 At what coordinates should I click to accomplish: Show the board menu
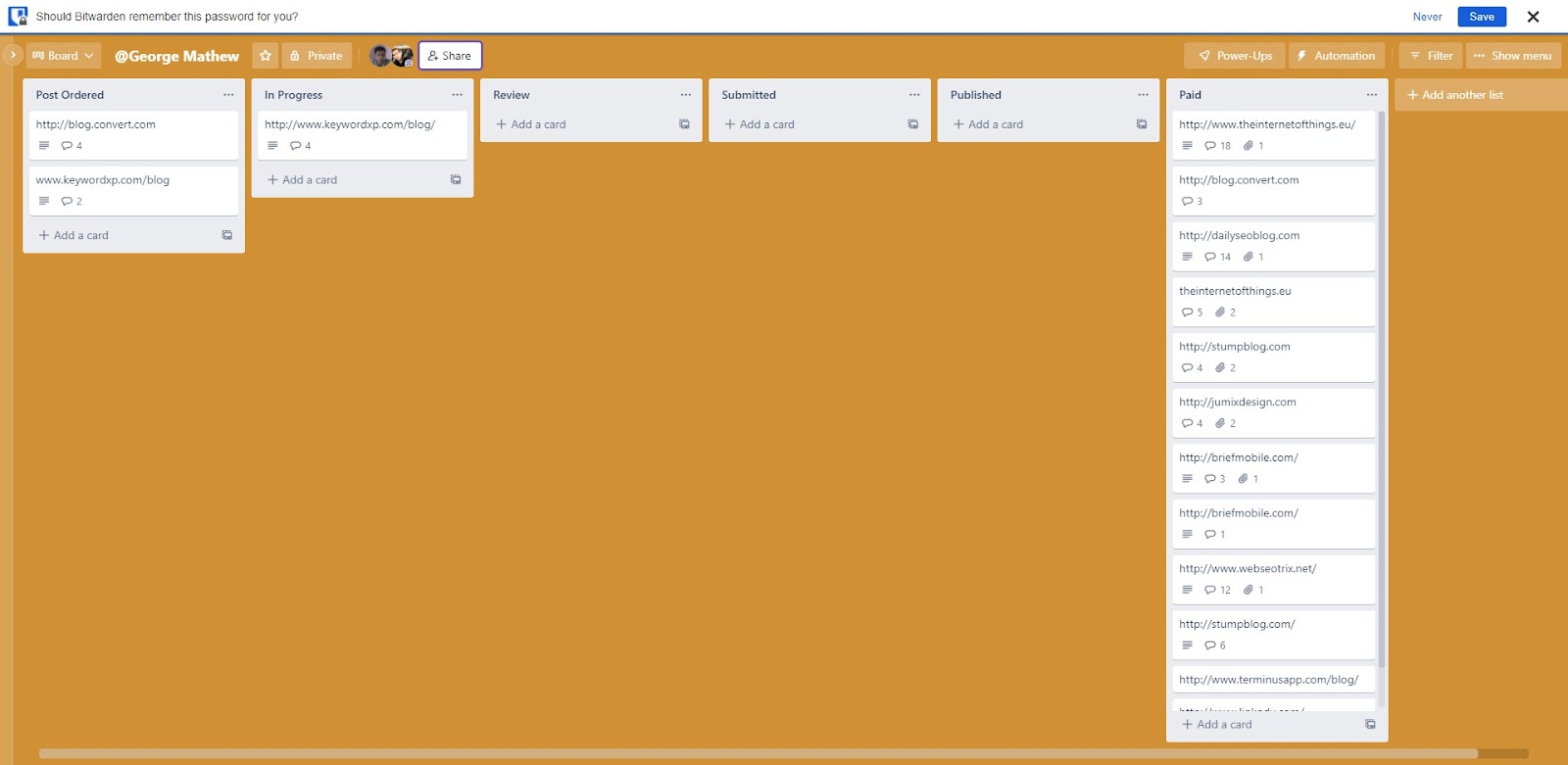[x=1513, y=56]
